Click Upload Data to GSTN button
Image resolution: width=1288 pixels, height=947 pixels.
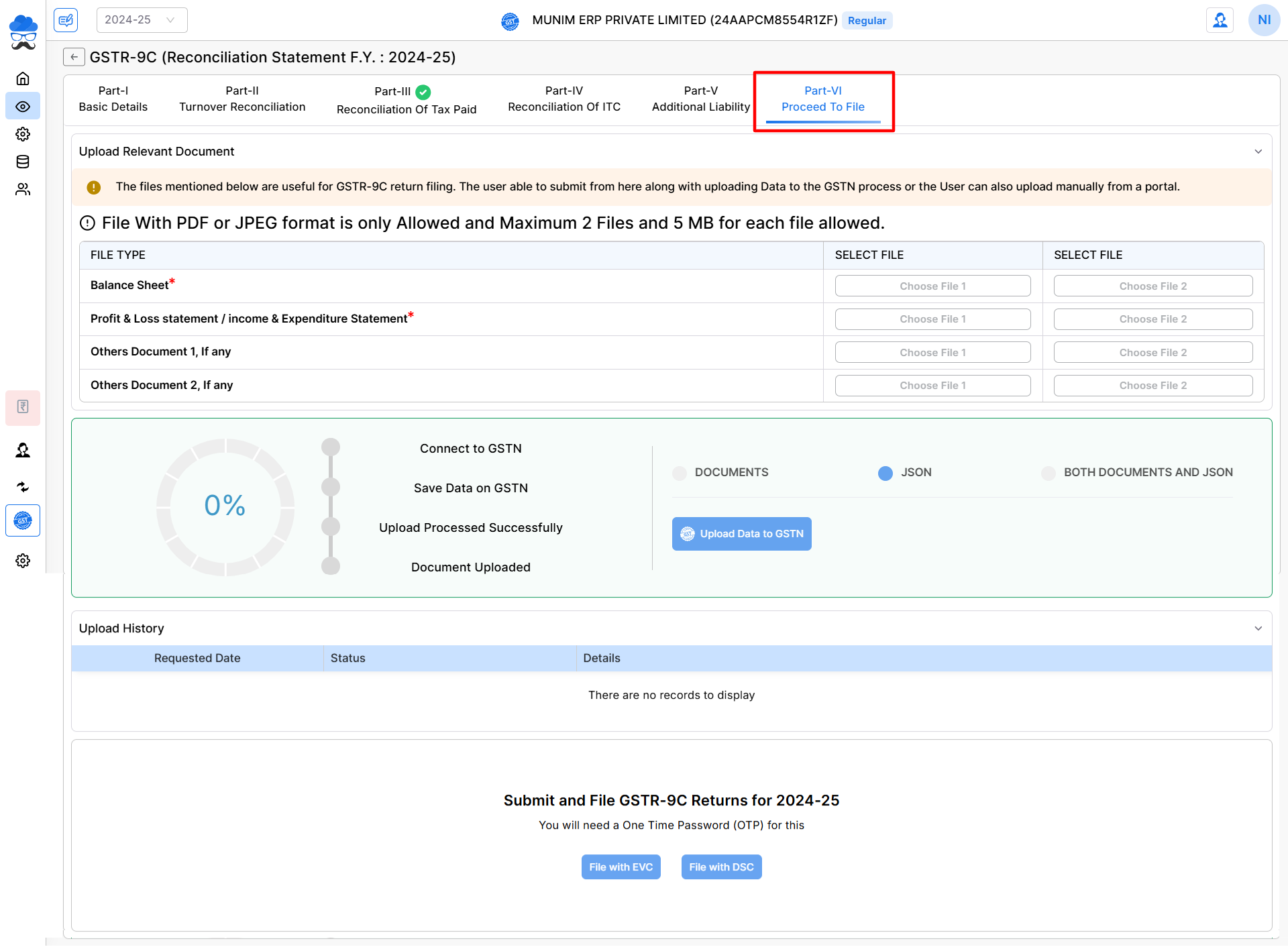coord(741,534)
